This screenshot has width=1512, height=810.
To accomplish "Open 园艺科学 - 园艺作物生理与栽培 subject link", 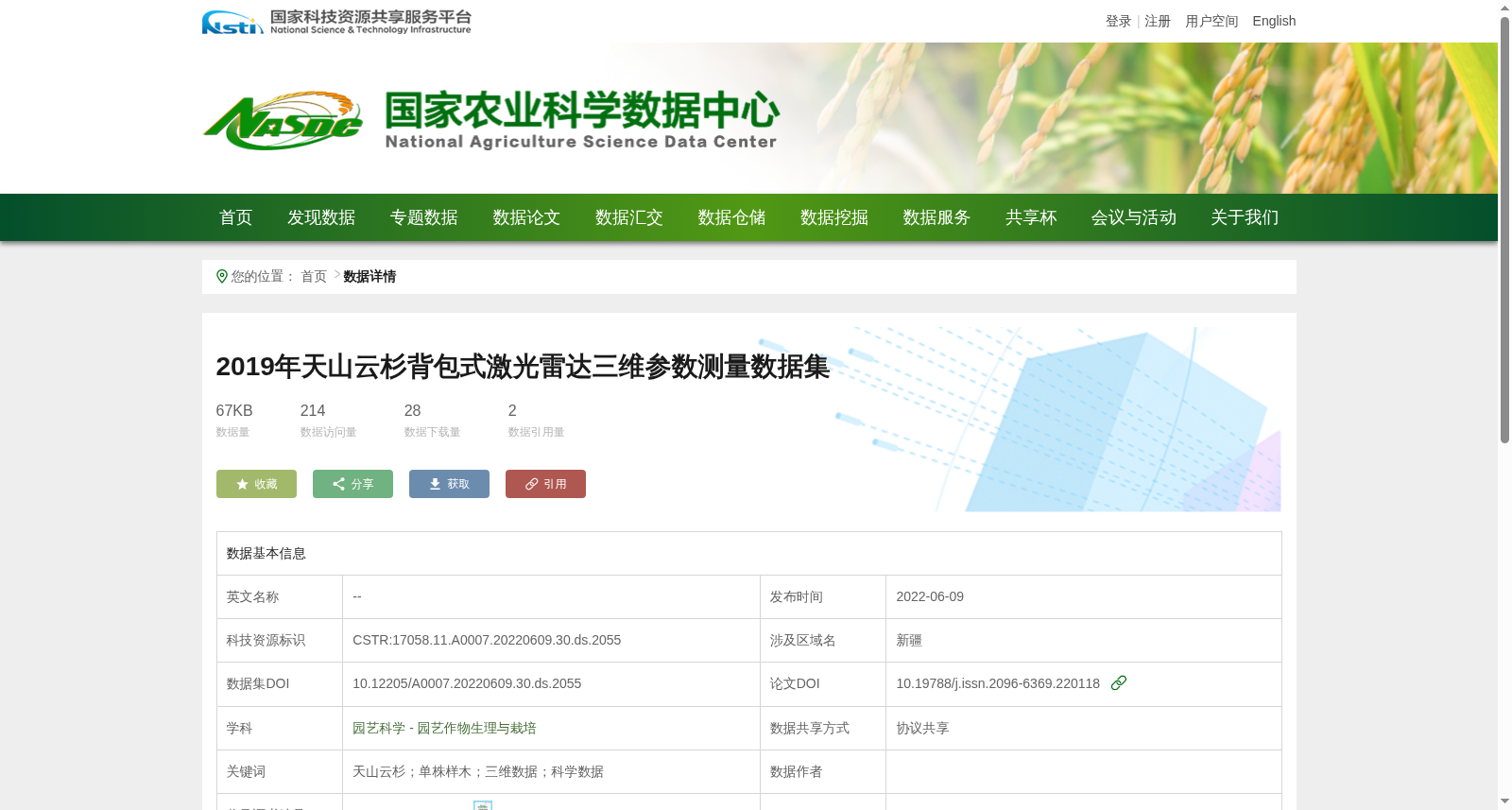I will pos(444,728).
